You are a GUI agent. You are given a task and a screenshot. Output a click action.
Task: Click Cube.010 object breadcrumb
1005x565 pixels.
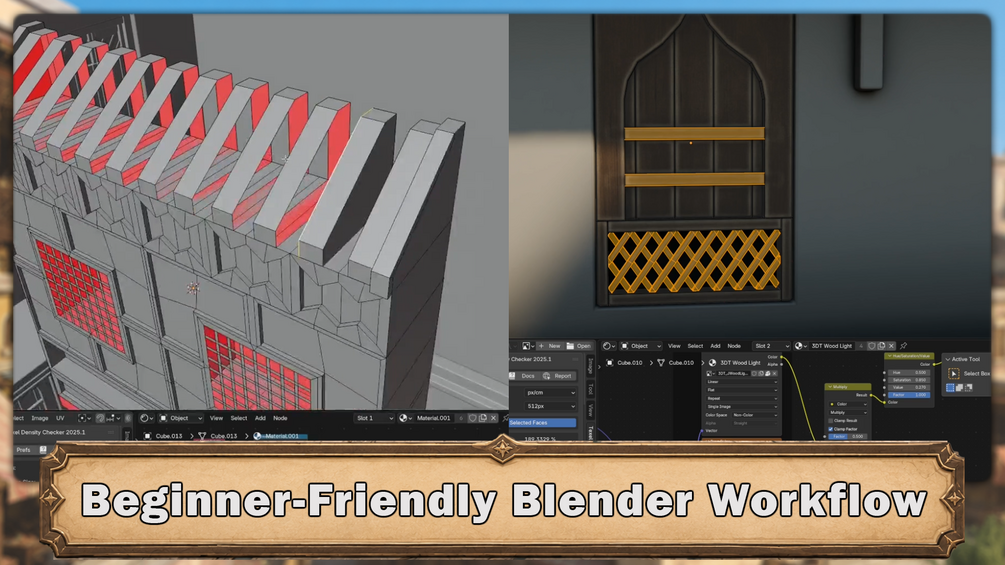click(x=624, y=363)
